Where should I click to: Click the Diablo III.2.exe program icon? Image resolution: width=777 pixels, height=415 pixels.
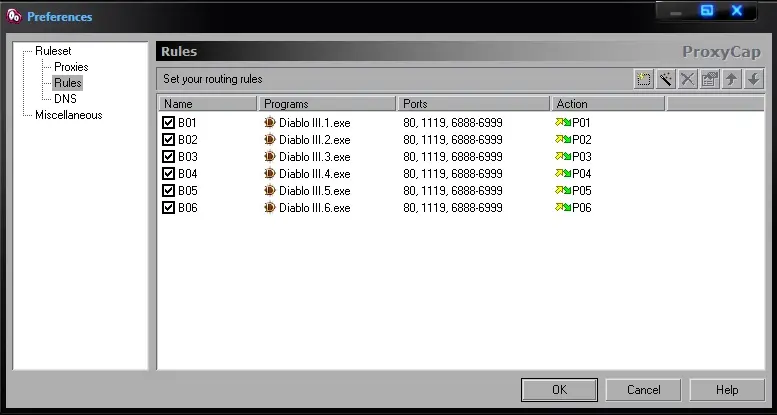[x=270, y=139]
